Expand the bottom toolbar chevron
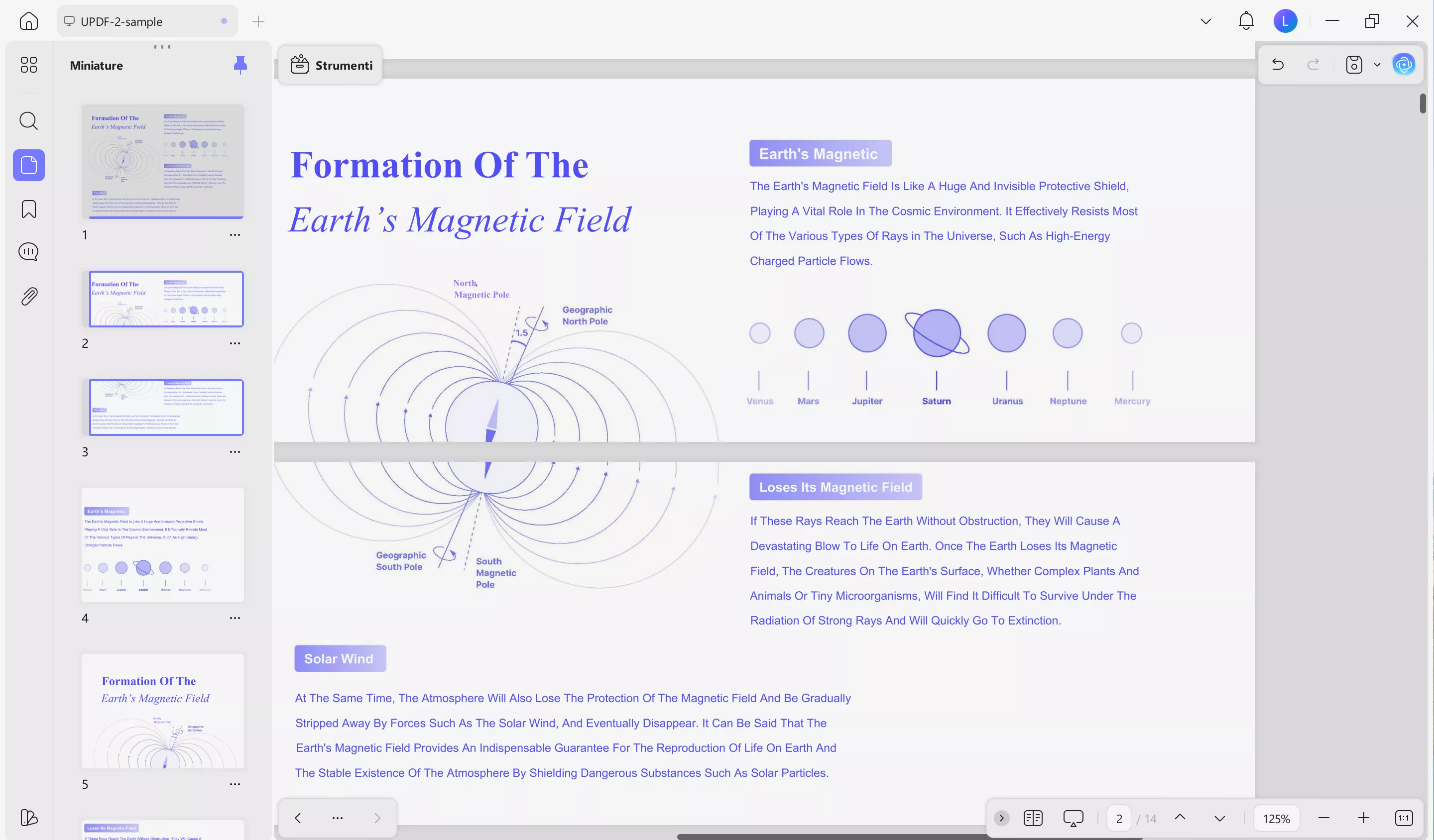This screenshot has width=1434, height=840. click(x=1001, y=818)
